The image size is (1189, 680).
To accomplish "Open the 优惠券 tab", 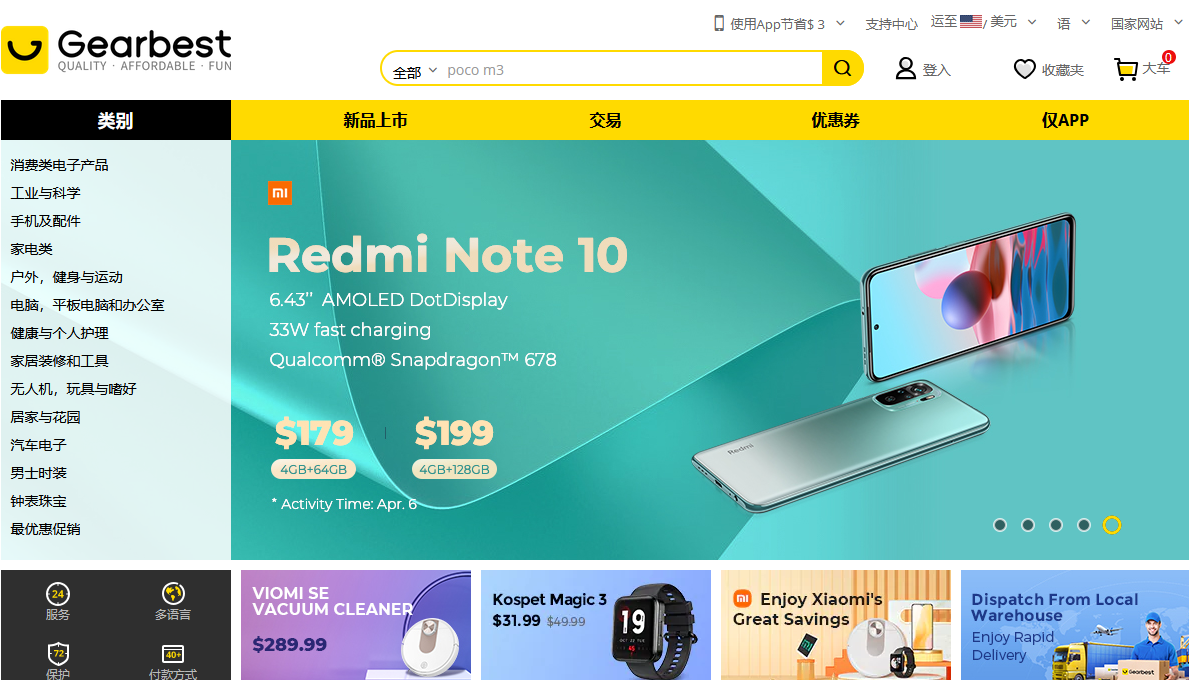I will click(x=835, y=120).
